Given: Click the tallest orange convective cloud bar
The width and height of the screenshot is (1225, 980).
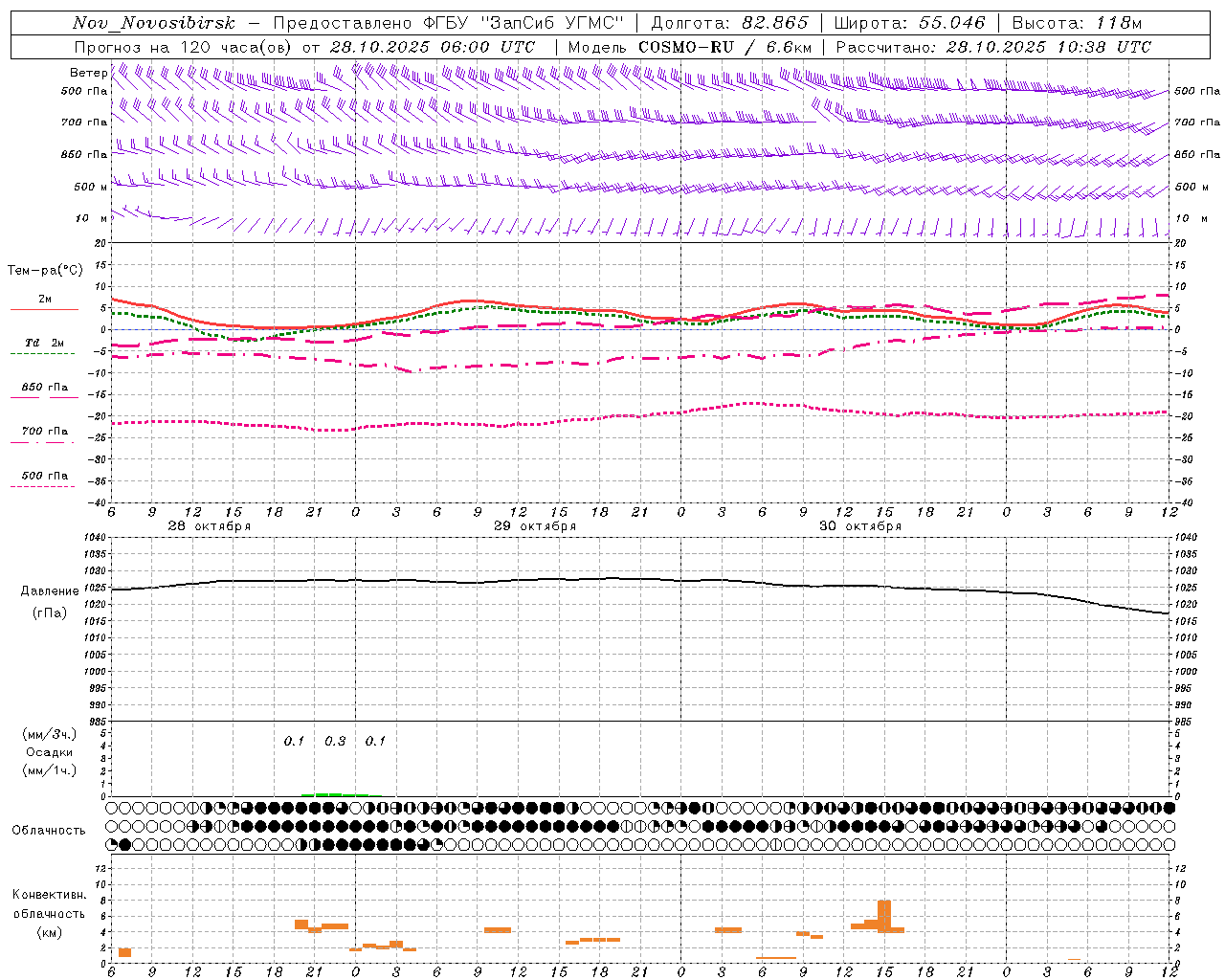Looking at the screenshot, I should point(884,916).
